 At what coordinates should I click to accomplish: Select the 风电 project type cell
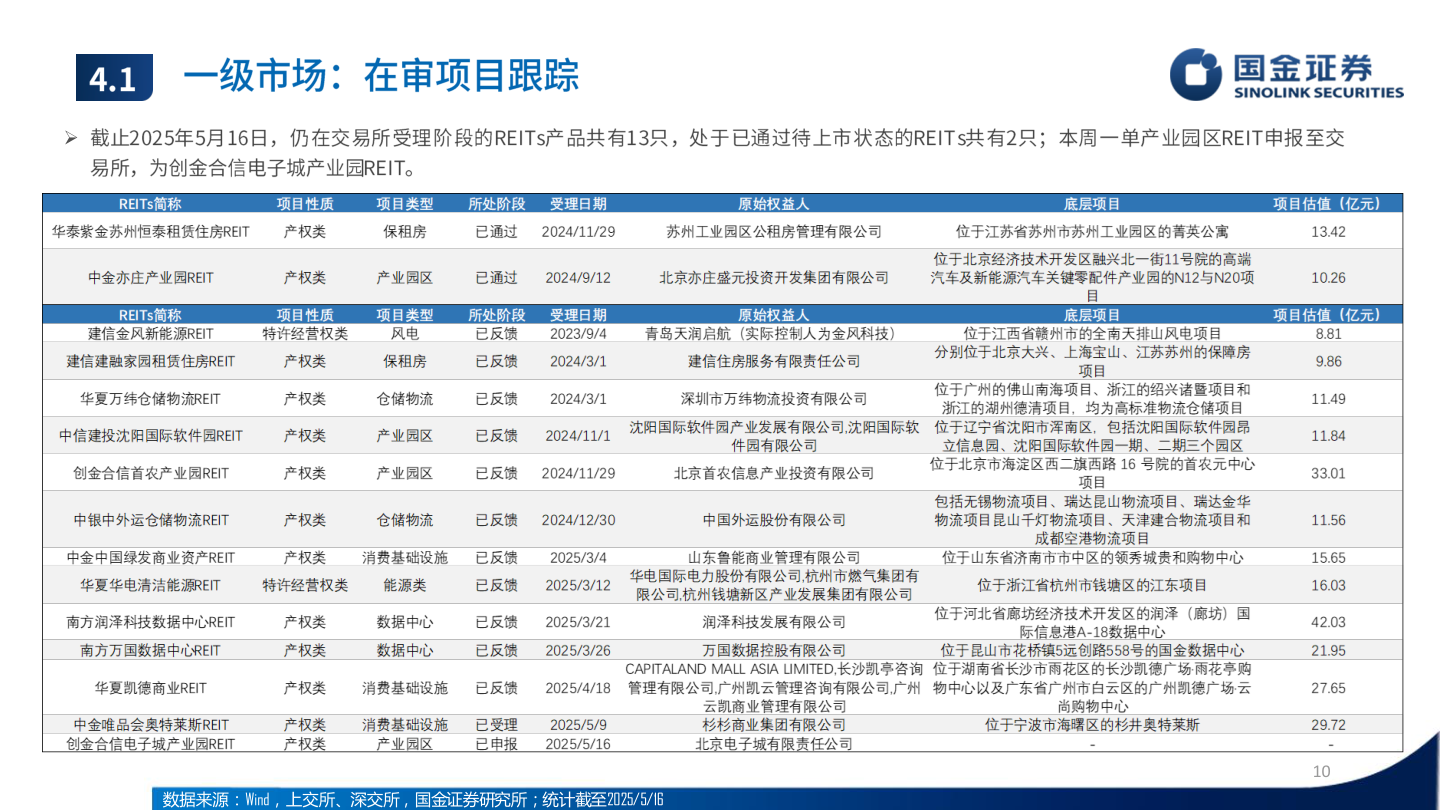point(405,333)
